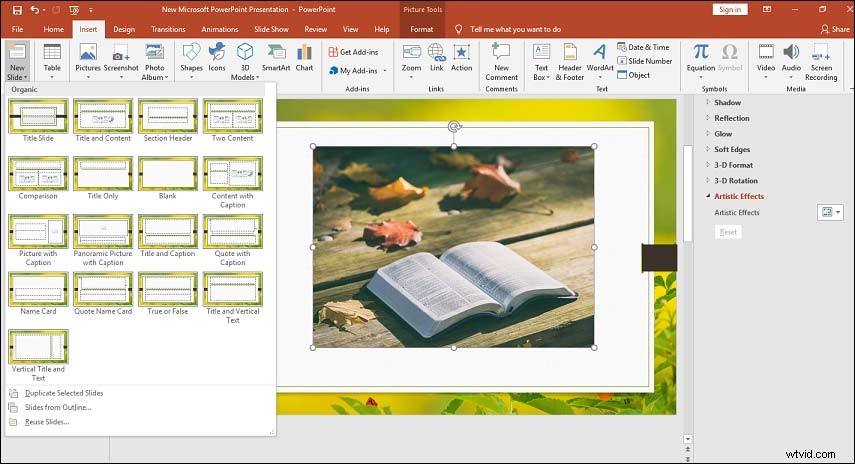This screenshot has width=855, height=464.
Task: Choose Duplicate Selected Slides
Action: click(64, 393)
